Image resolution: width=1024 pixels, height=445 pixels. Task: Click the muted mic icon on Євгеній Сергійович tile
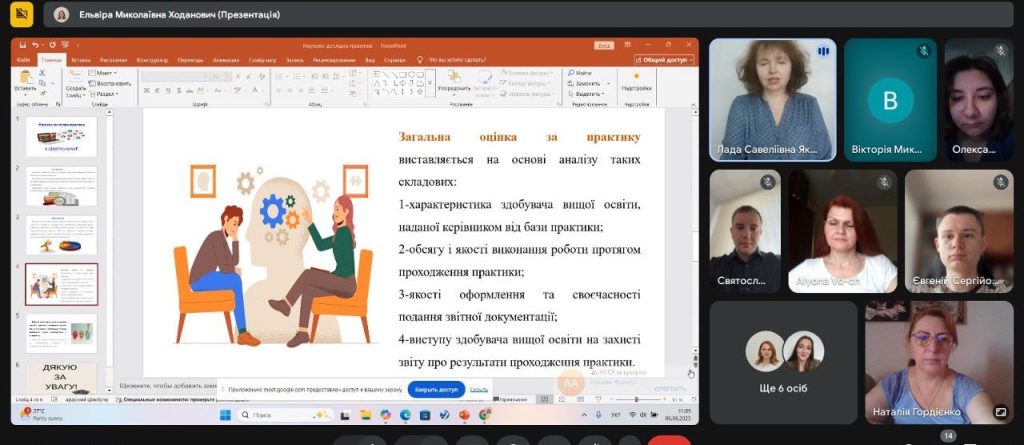(x=1000, y=182)
